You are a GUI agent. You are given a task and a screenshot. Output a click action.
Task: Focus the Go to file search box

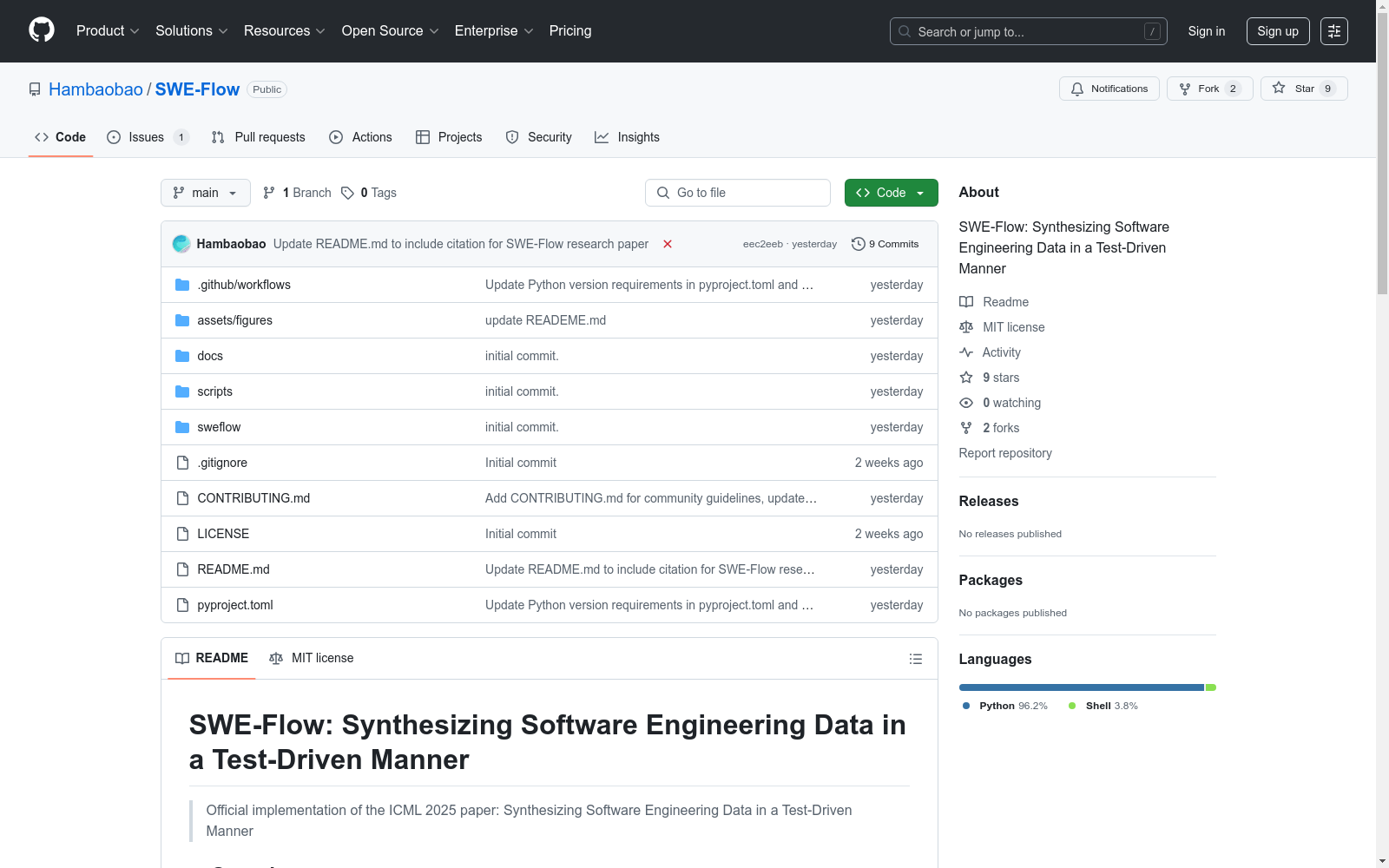(738, 193)
